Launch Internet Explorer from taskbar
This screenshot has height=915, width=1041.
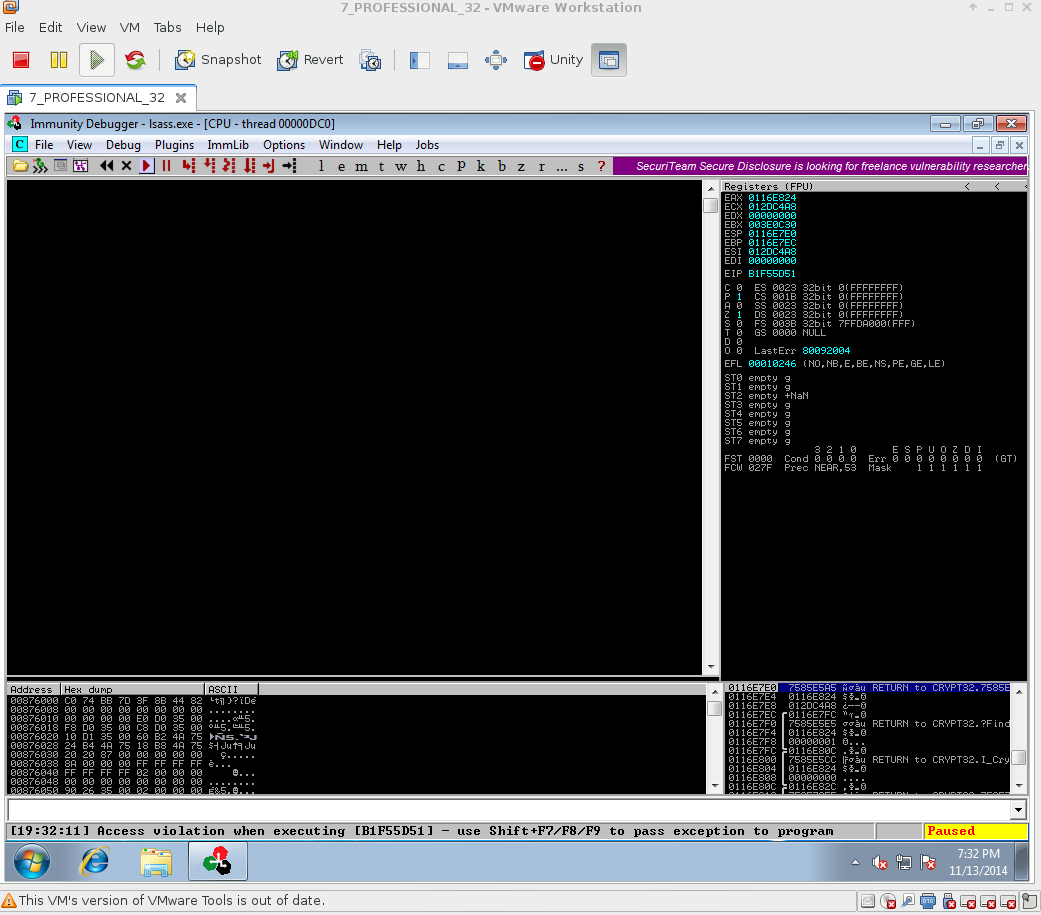[x=95, y=862]
